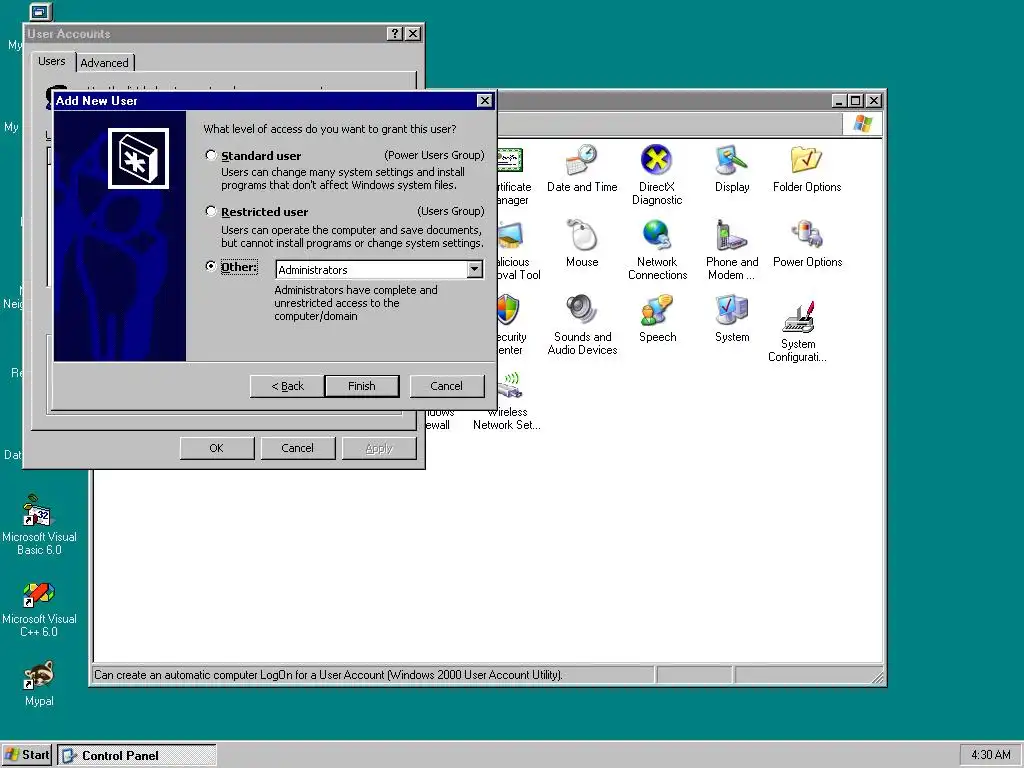Click the system tray clock 4:30 AM

pyautogui.click(x=991, y=755)
